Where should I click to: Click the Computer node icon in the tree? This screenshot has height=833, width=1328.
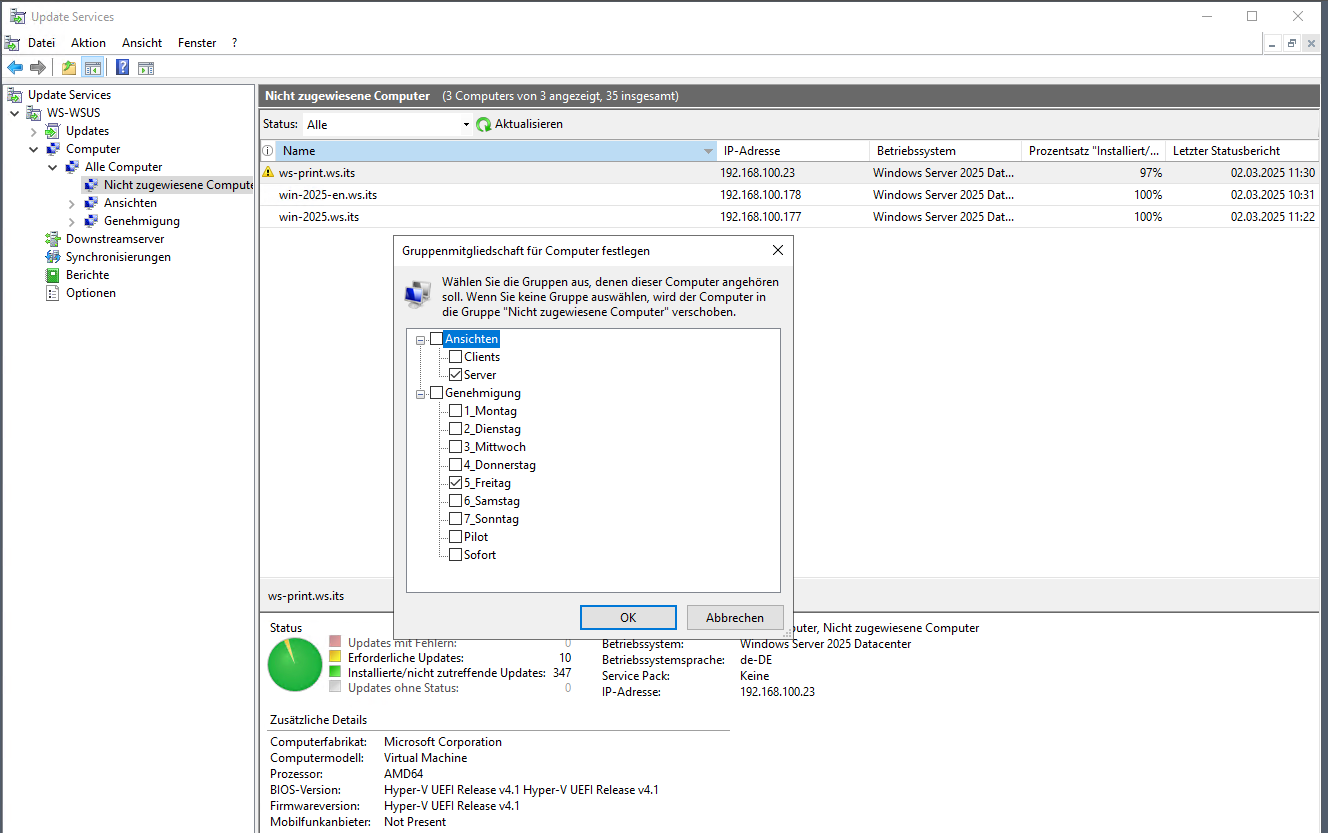[53, 149]
